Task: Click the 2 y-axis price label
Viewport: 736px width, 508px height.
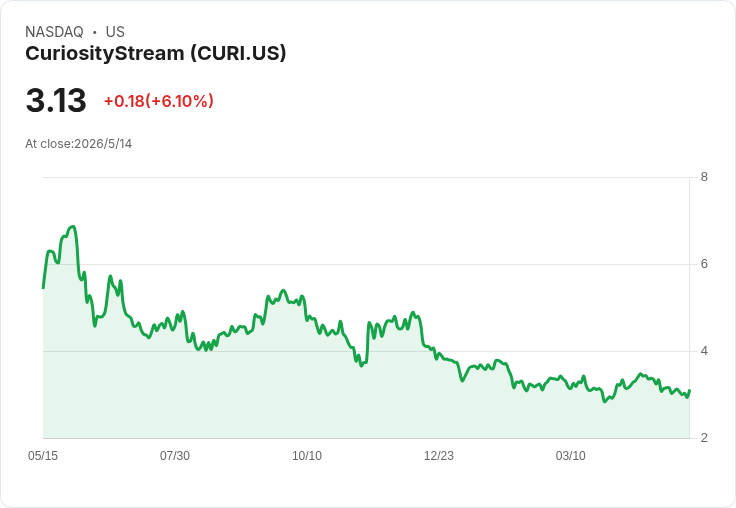Action: pos(704,438)
